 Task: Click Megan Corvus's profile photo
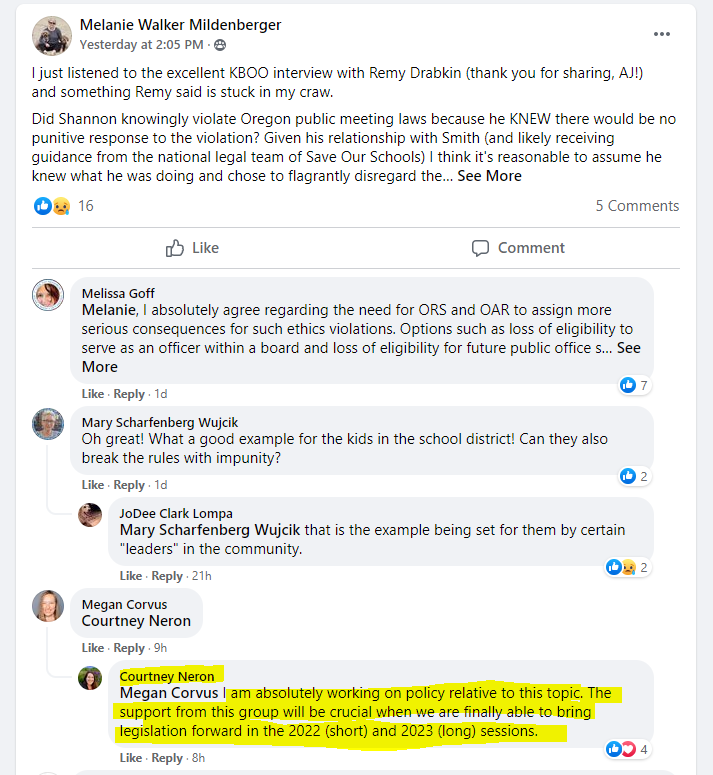48,606
